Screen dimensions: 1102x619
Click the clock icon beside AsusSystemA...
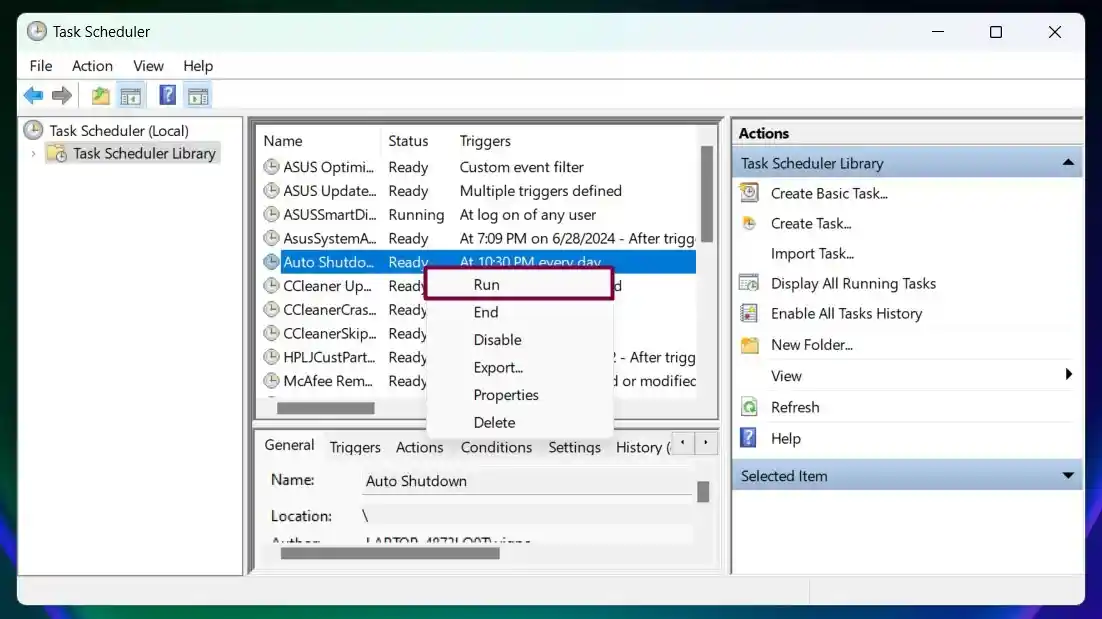[271, 238]
